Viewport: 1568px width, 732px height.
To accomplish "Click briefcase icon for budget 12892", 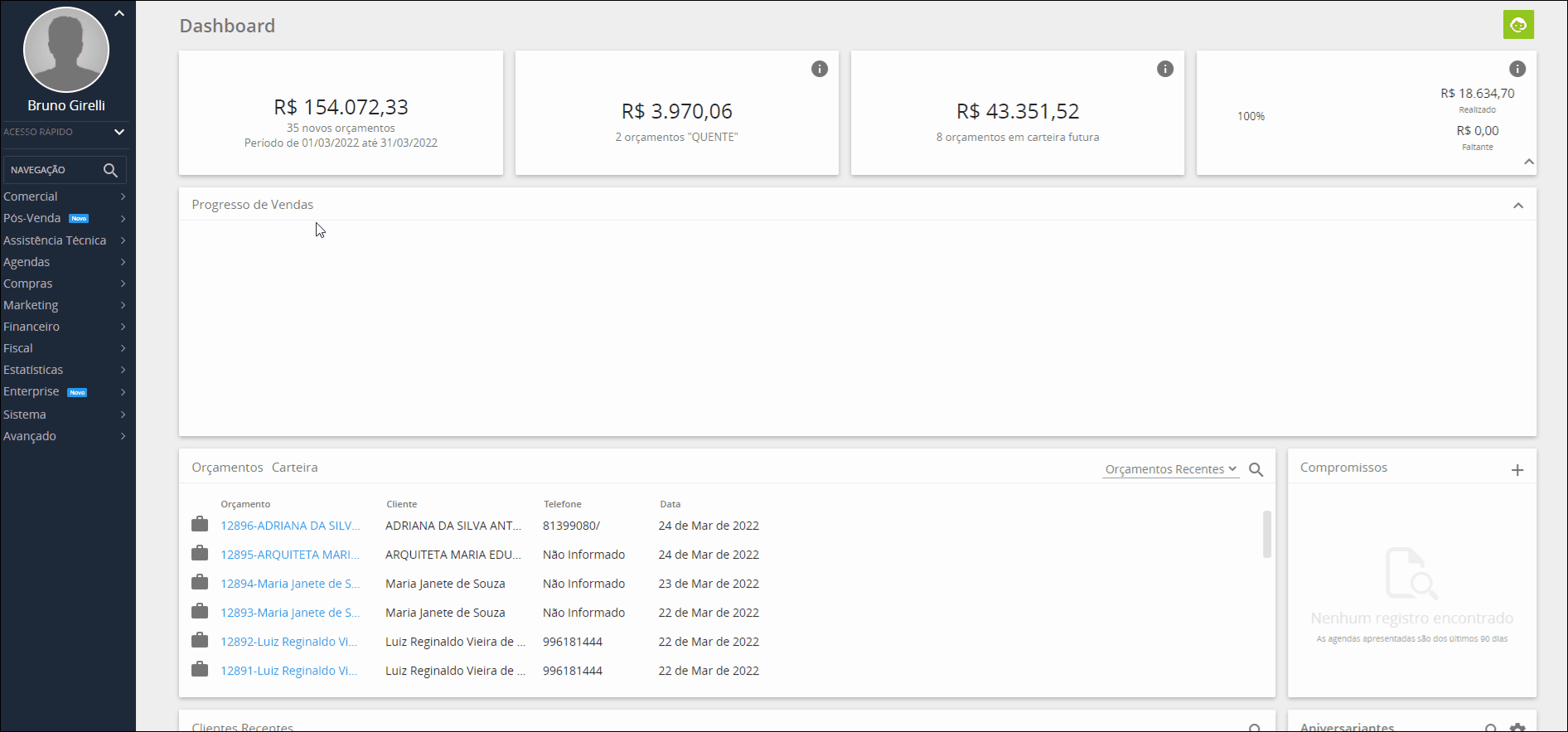I will coord(200,640).
